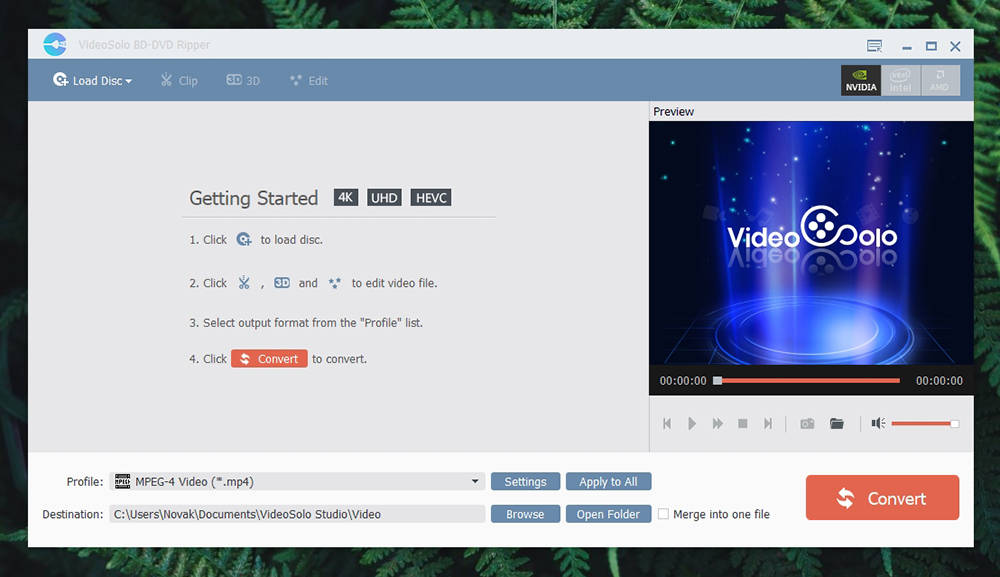Open the Edit effects tool

[309, 80]
